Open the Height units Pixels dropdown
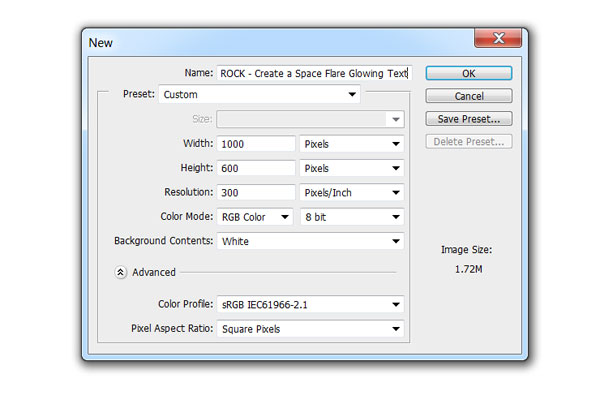Viewport: 600px width, 400px height. pos(352,168)
